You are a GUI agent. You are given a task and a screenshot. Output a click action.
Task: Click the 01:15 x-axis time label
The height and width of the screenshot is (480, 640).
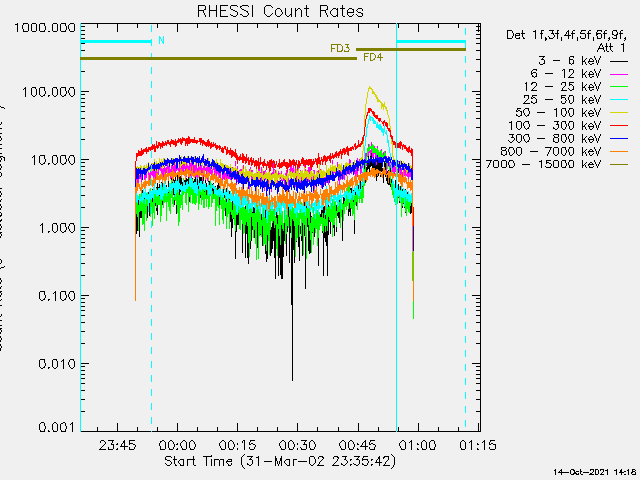pos(478,444)
